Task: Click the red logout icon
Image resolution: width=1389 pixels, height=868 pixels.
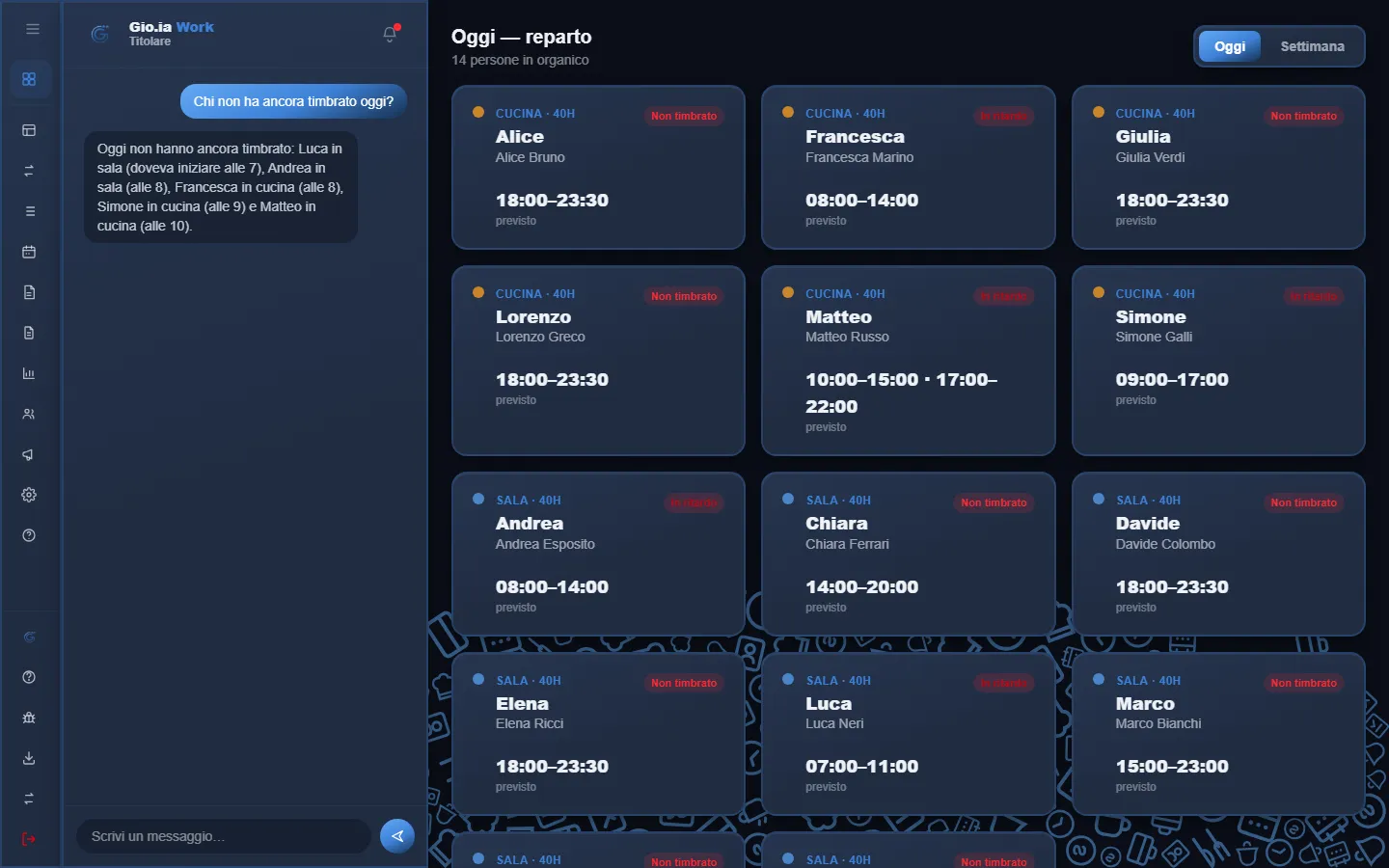Action: [29, 839]
